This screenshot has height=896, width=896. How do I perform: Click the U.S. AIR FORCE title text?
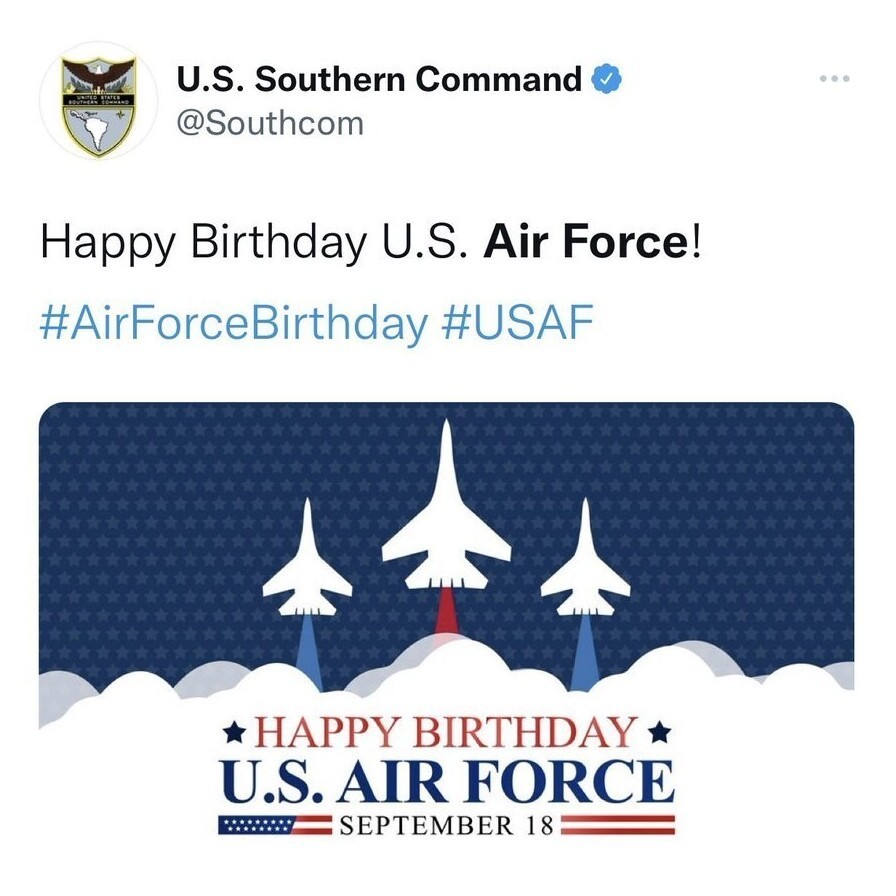pyautogui.click(x=446, y=781)
